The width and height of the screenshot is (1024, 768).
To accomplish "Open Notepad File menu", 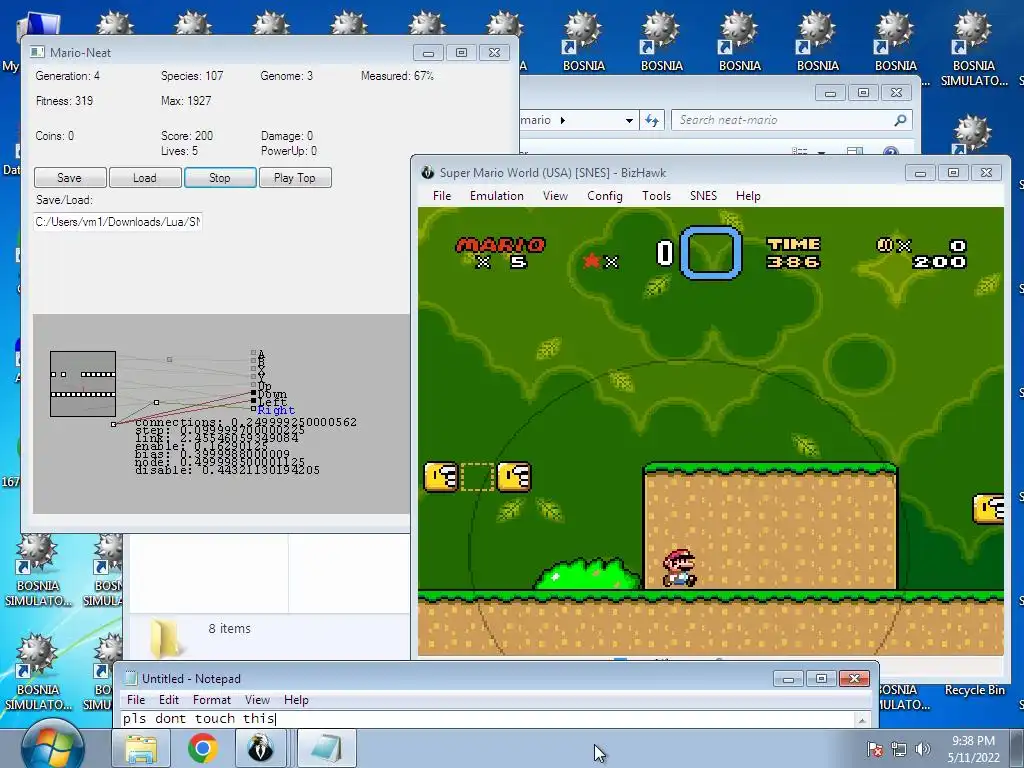I will (136, 700).
